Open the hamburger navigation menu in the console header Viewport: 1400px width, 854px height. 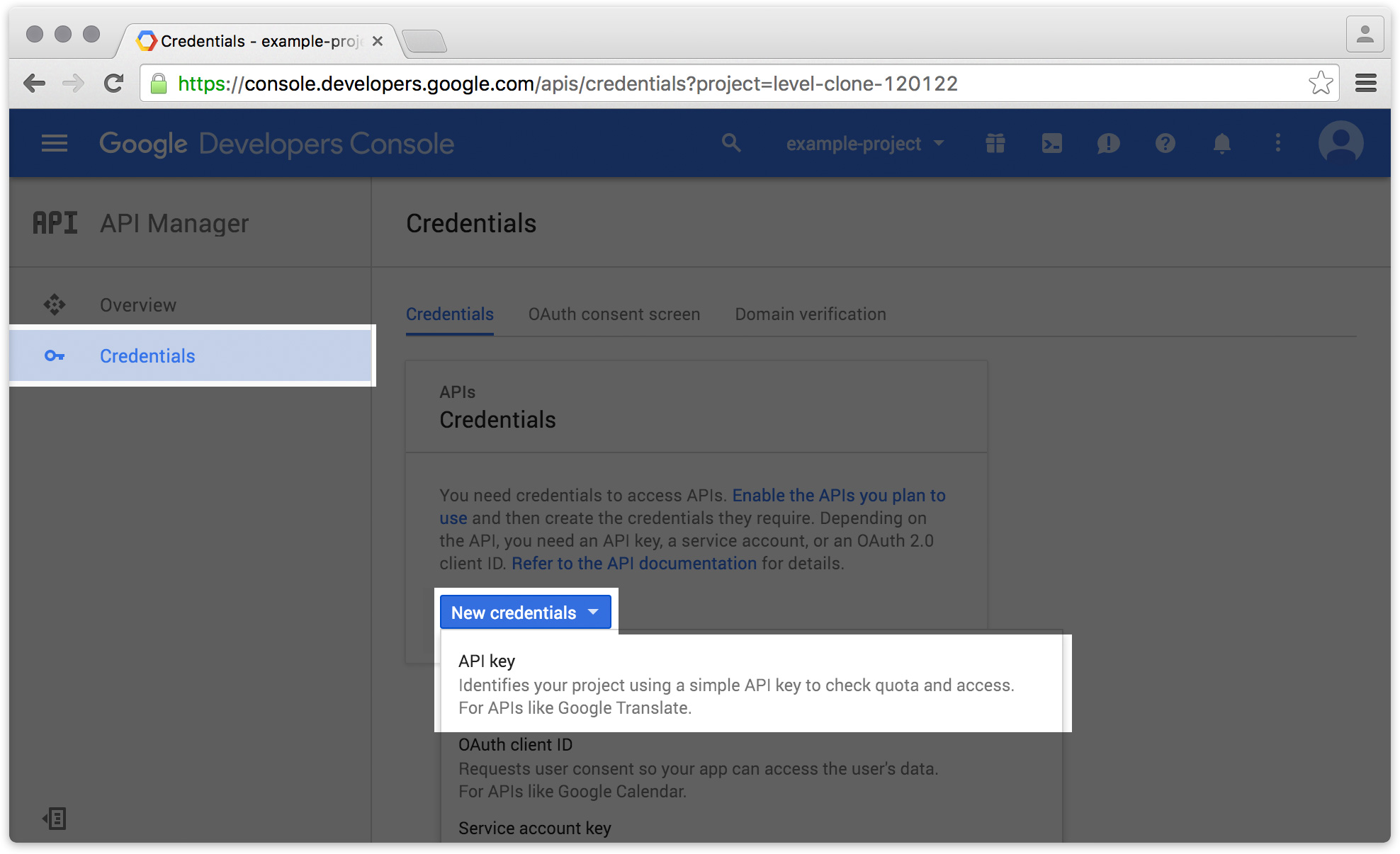point(55,144)
